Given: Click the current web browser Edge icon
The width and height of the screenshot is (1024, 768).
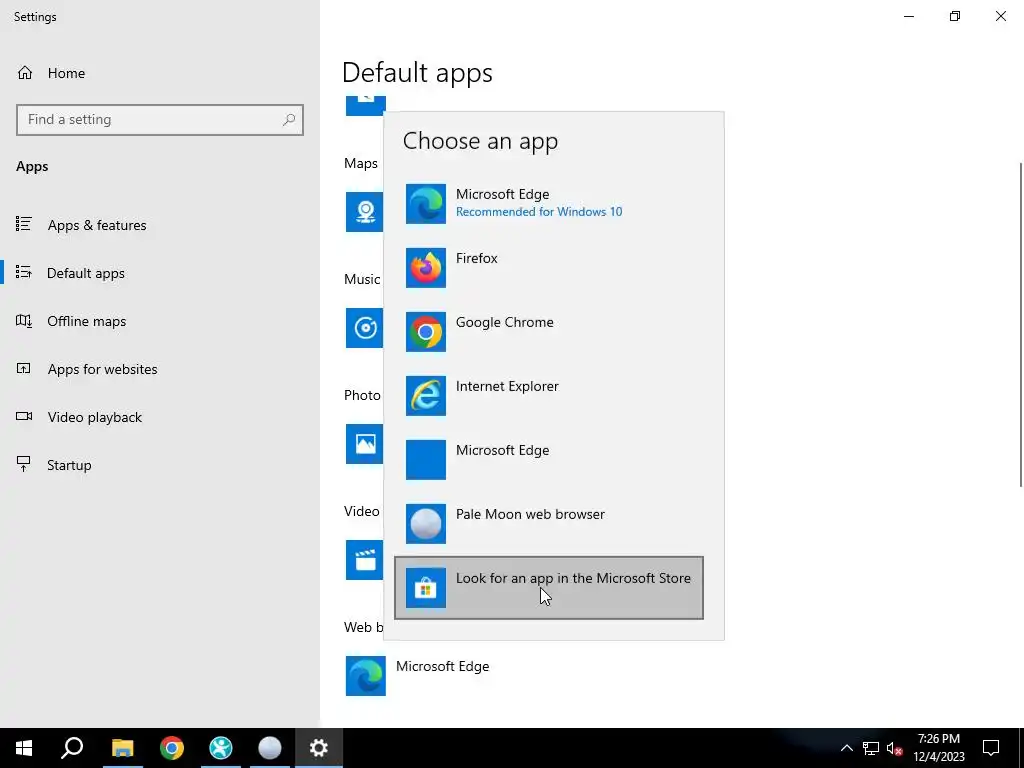Looking at the screenshot, I should click(x=366, y=676).
